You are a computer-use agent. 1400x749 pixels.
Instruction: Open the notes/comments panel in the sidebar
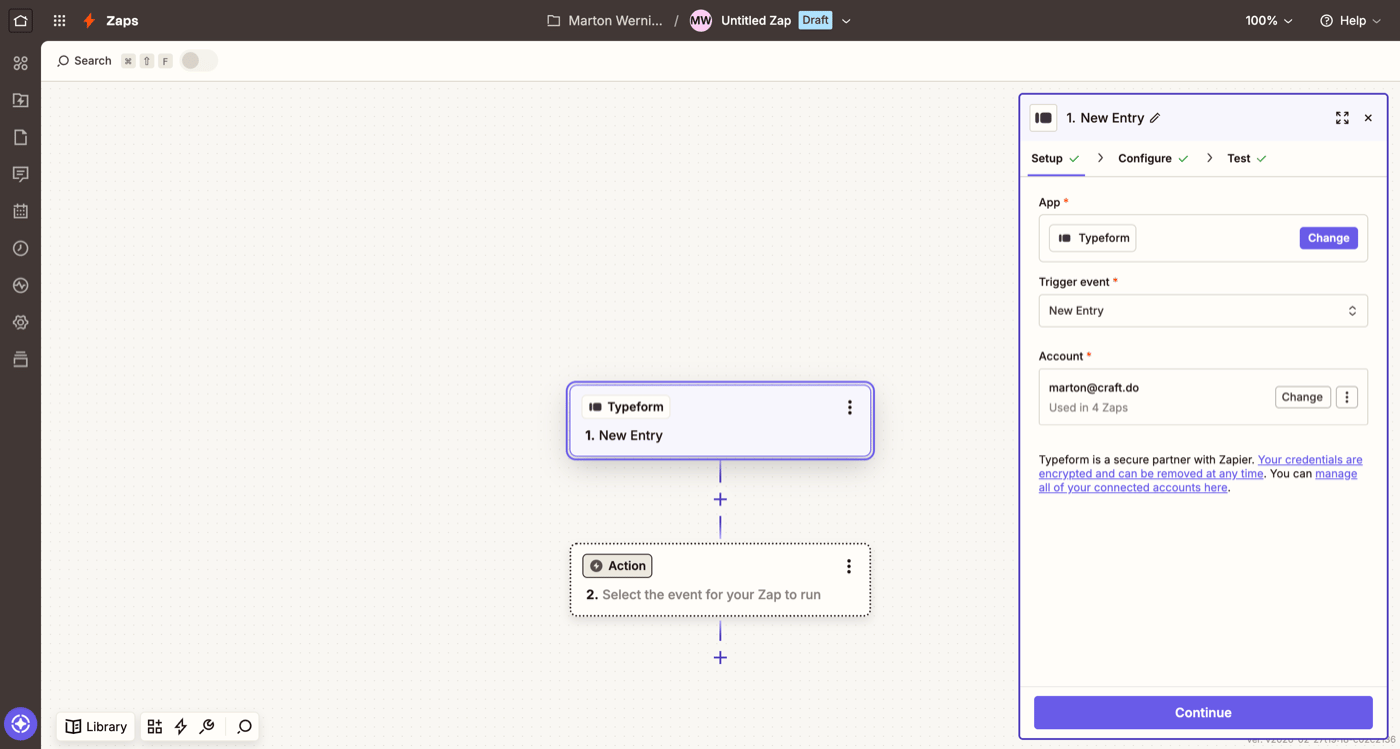coord(20,174)
